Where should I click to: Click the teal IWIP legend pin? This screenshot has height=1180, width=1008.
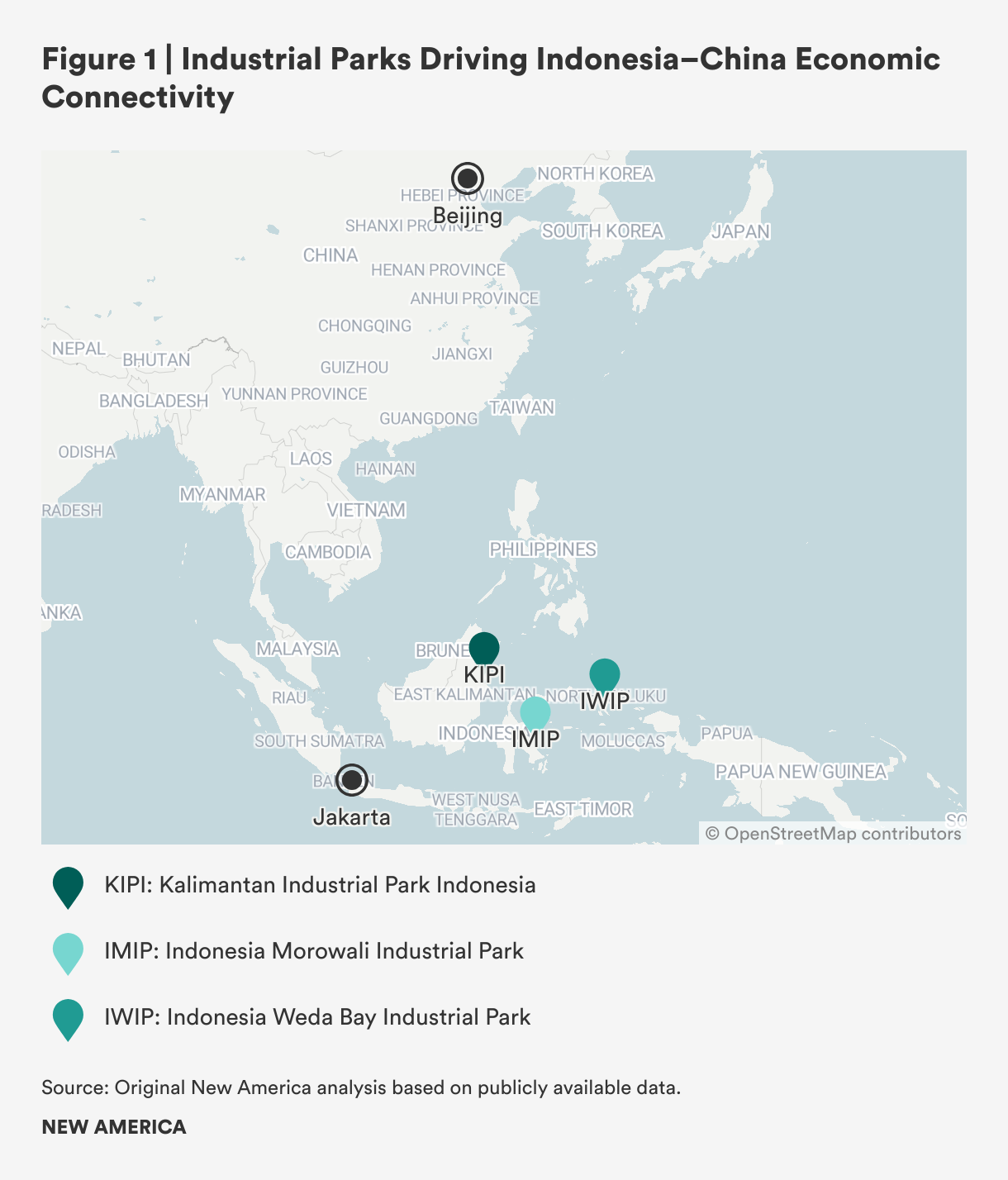point(68,1018)
